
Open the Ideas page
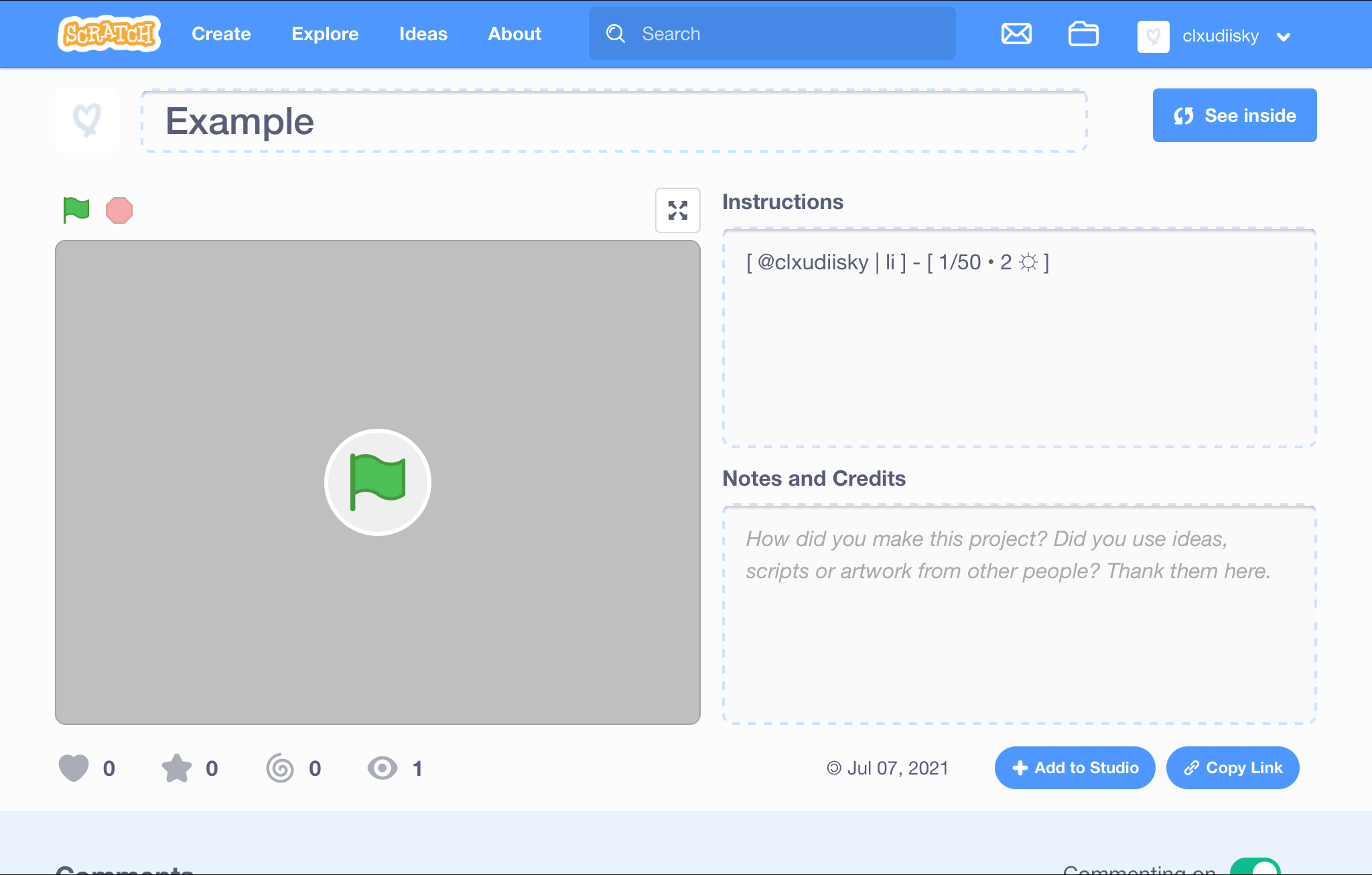[x=423, y=34]
